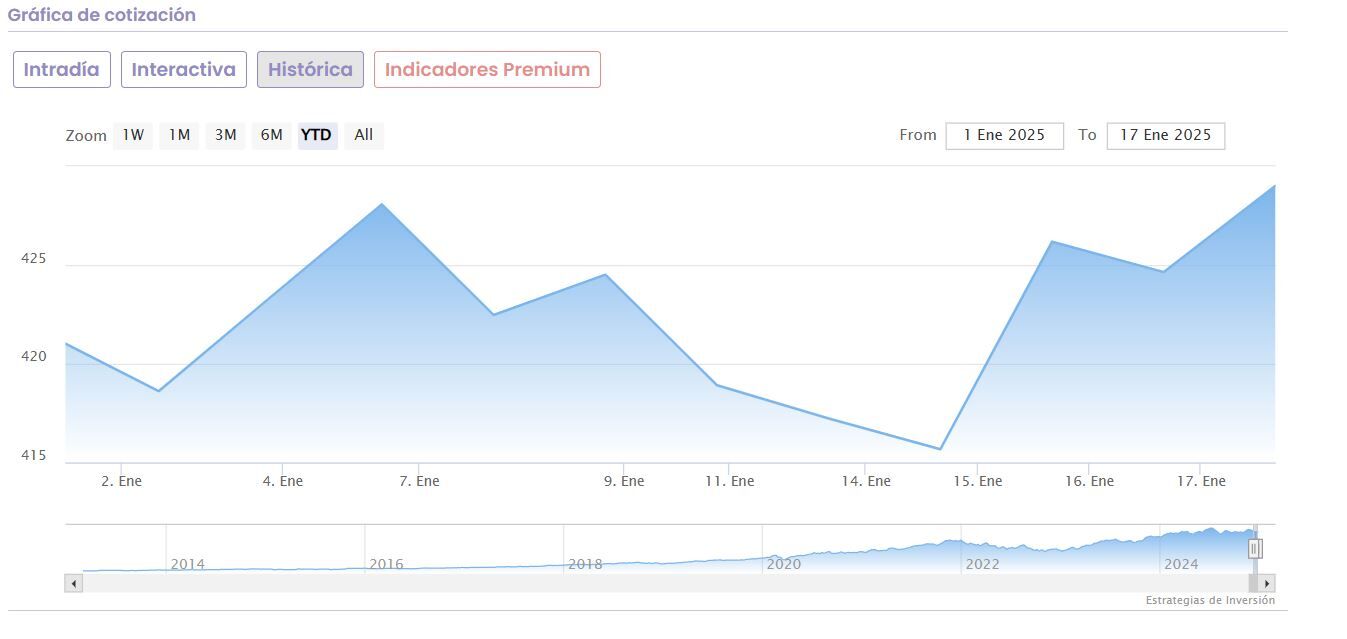Click the navigator scrollbar track
Image resolution: width=1347 pixels, height=639 pixels.
click(660, 583)
